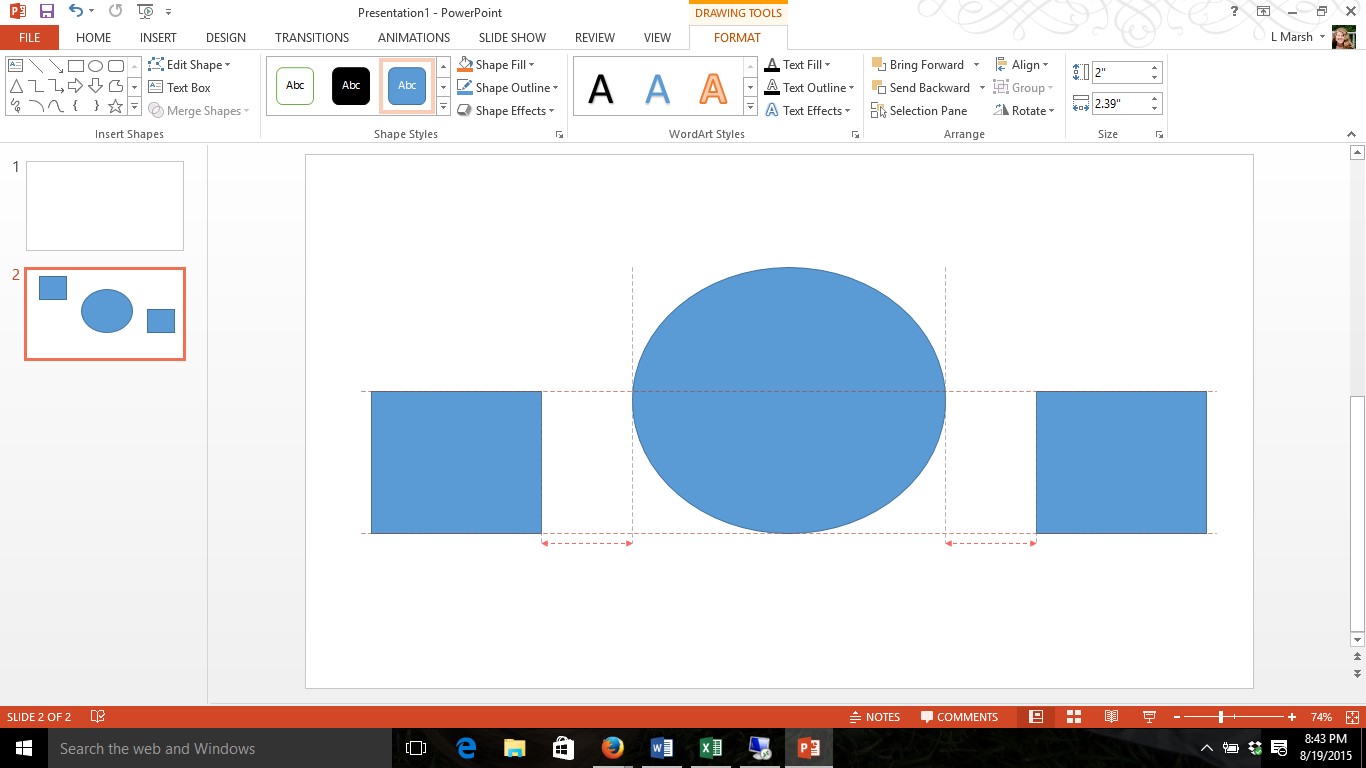Choose the oval shape from Insert Shapes
Image resolution: width=1366 pixels, height=768 pixels.
96,66
